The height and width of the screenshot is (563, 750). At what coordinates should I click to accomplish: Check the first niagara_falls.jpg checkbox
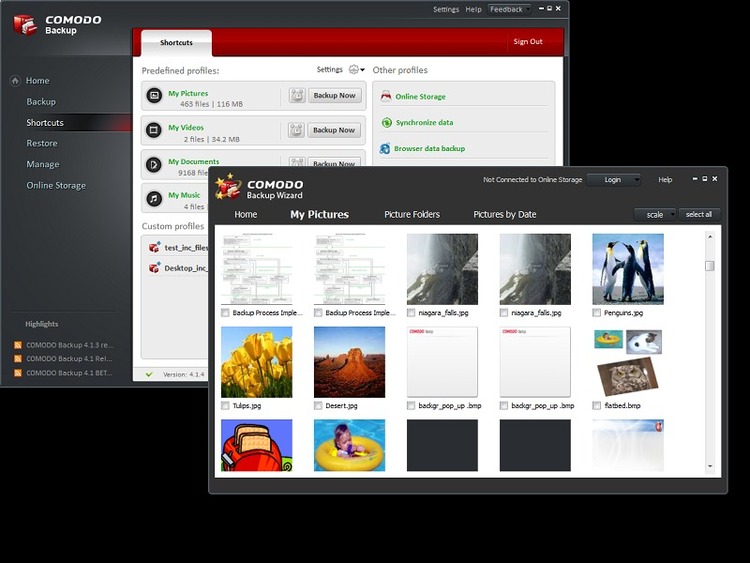click(411, 312)
